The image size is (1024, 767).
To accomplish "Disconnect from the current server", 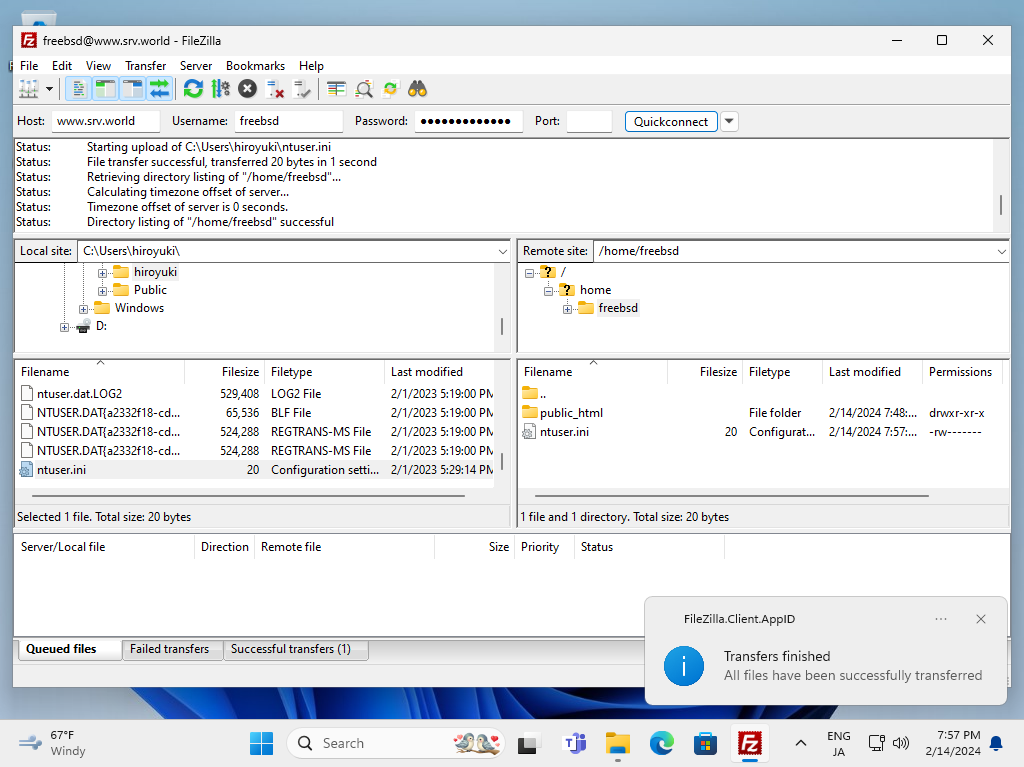I will click(x=275, y=89).
